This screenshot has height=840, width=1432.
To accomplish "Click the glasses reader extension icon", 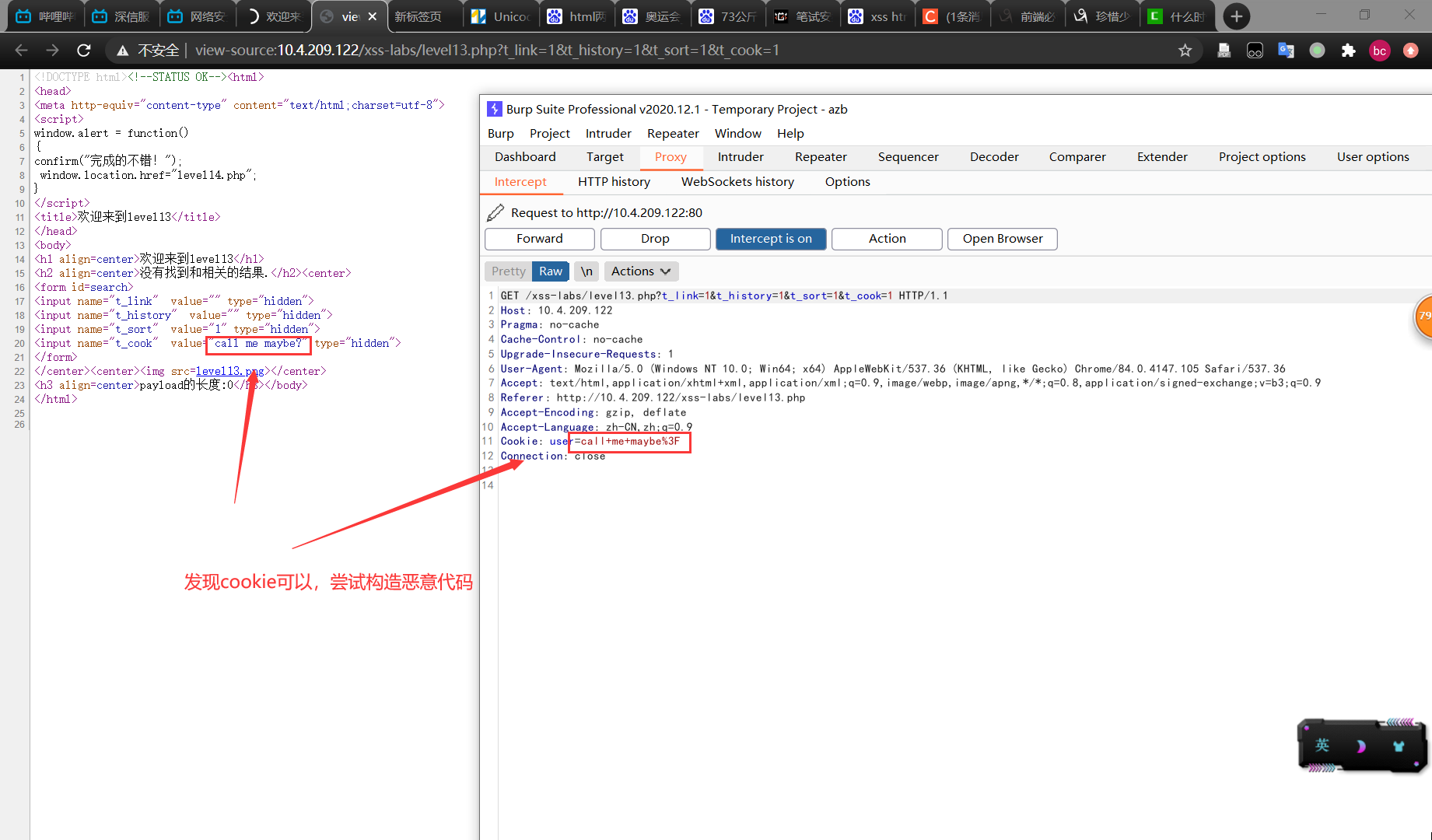I will [1255, 51].
